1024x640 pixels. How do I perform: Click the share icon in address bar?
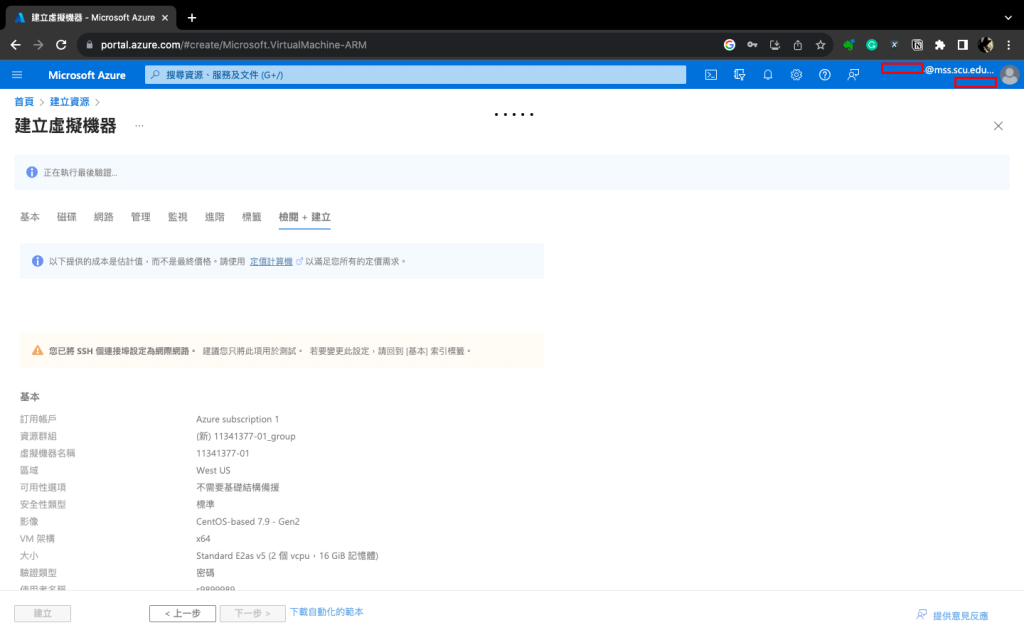point(798,45)
